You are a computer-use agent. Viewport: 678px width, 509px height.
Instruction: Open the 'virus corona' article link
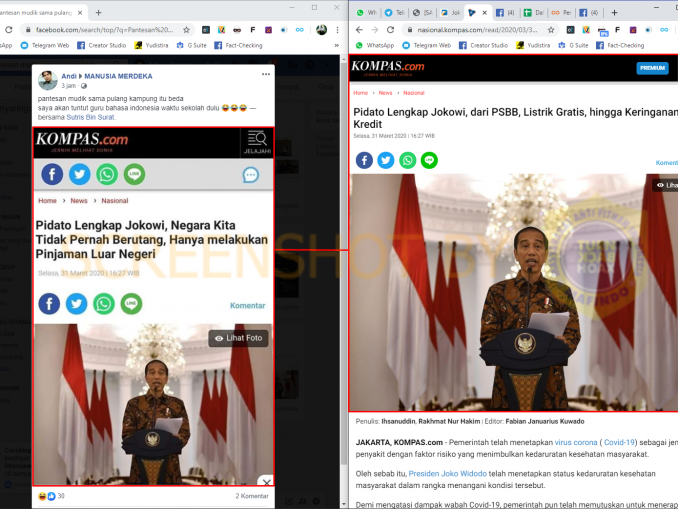click(x=576, y=442)
